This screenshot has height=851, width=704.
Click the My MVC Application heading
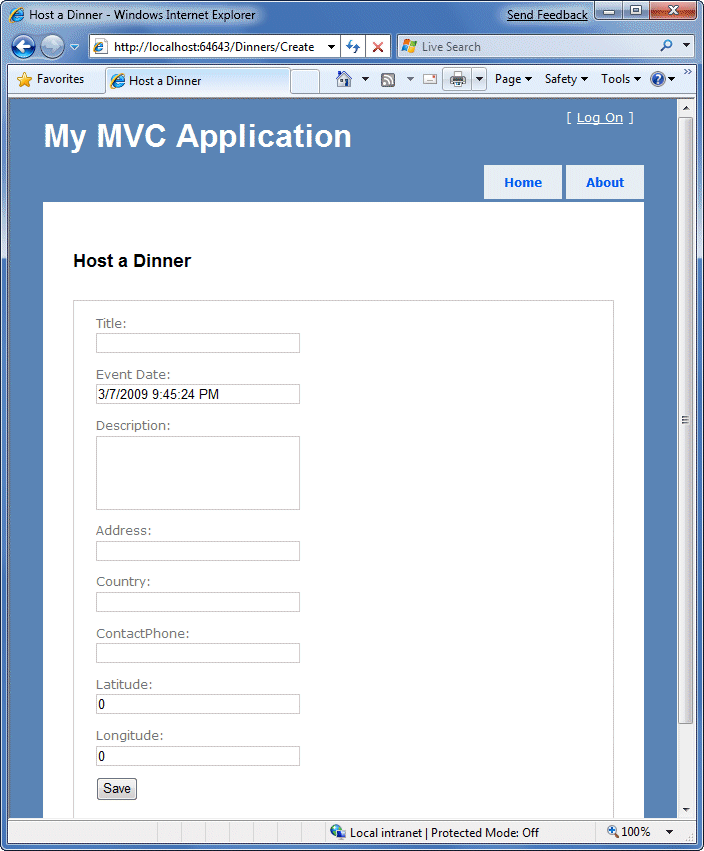pyautogui.click(x=198, y=136)
